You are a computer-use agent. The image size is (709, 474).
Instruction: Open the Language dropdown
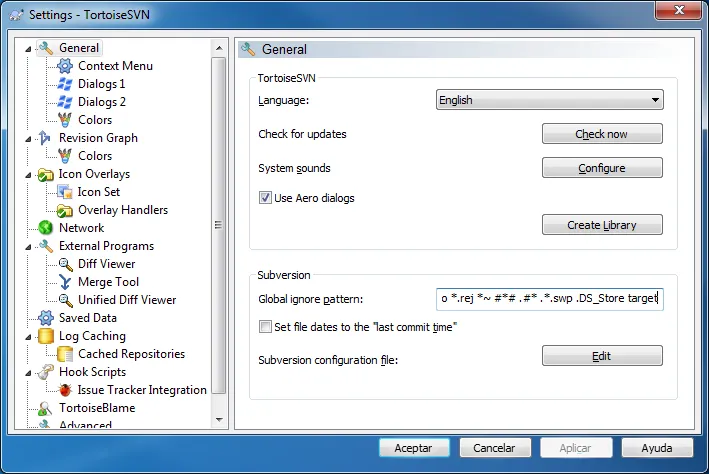(x=549, y=100)
